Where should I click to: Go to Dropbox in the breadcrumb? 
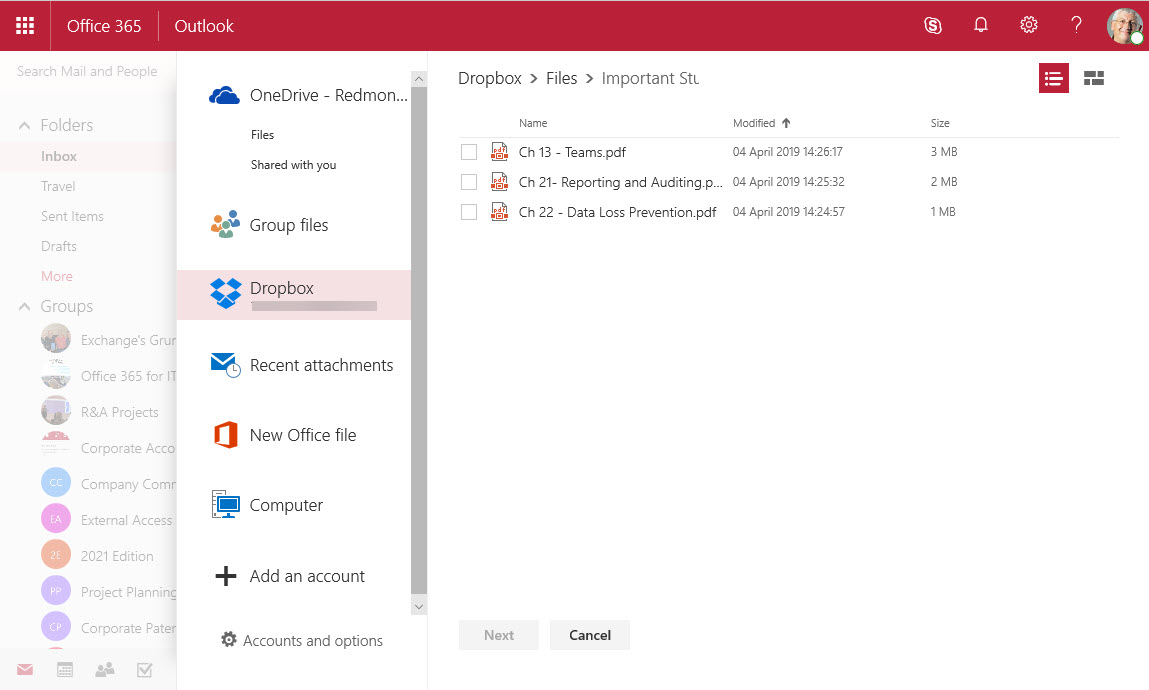pos(489,78)
